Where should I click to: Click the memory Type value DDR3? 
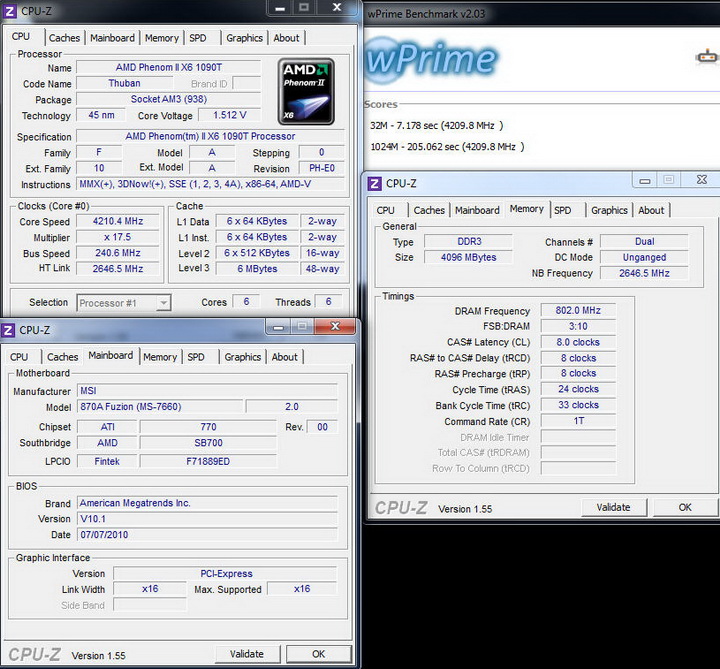click(x=468, y=242)
